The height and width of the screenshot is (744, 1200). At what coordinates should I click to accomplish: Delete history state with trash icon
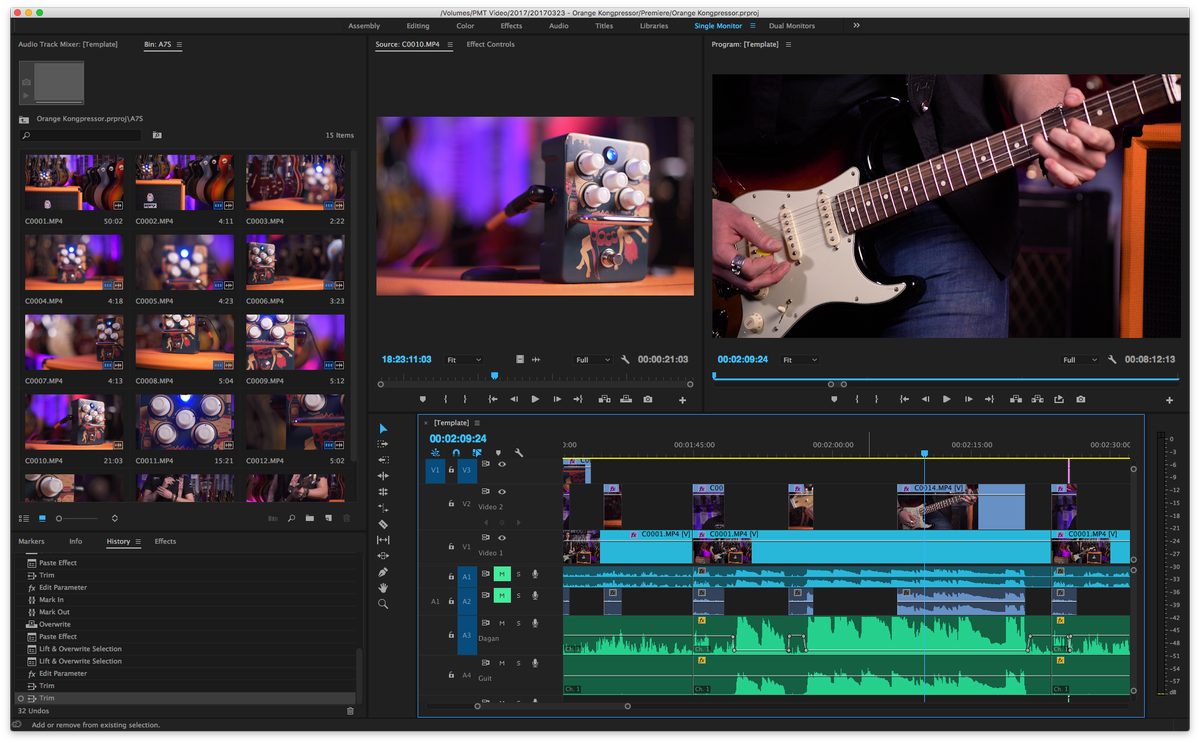[x=350, y=711]
